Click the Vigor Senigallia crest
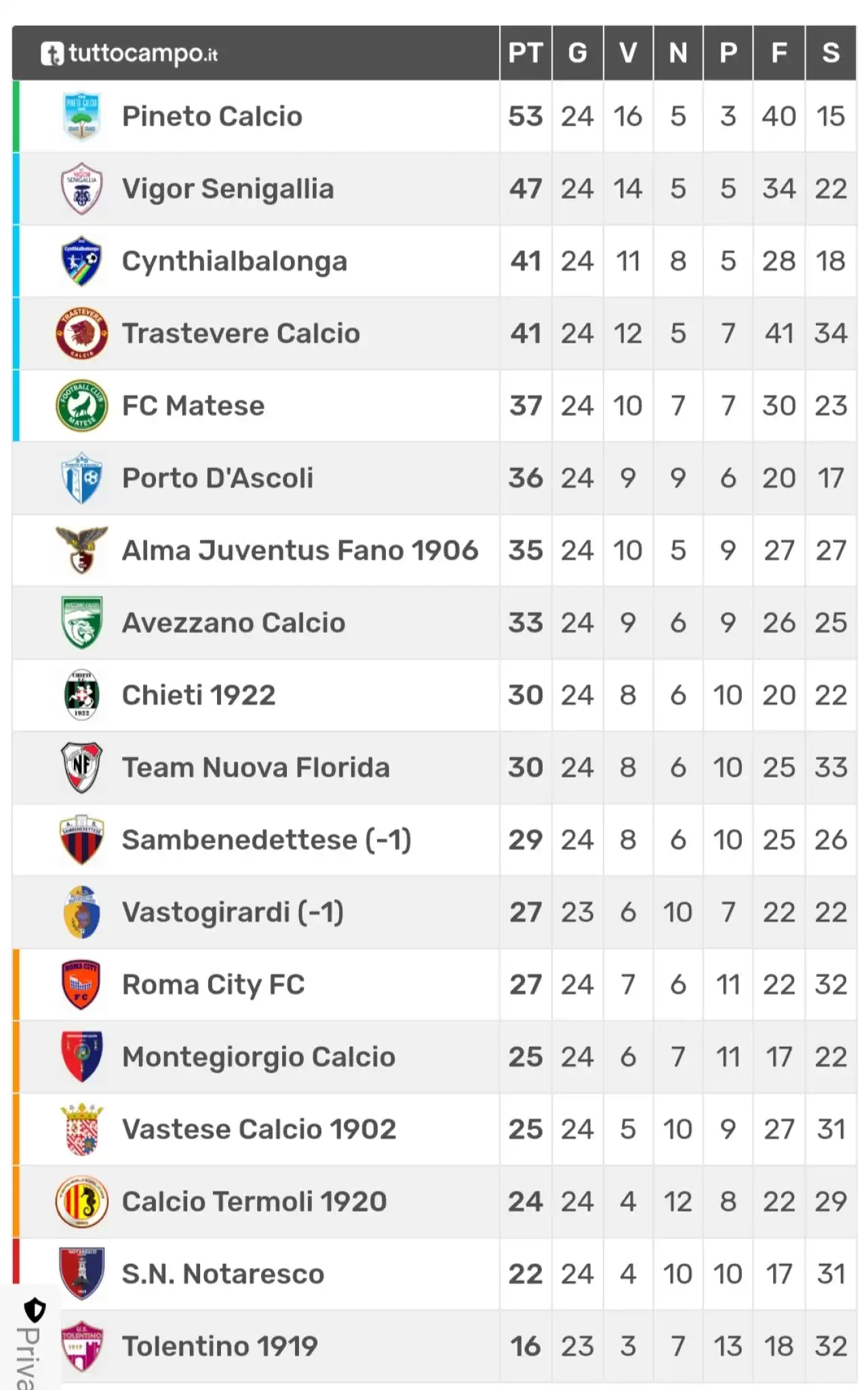 (82, 189)
